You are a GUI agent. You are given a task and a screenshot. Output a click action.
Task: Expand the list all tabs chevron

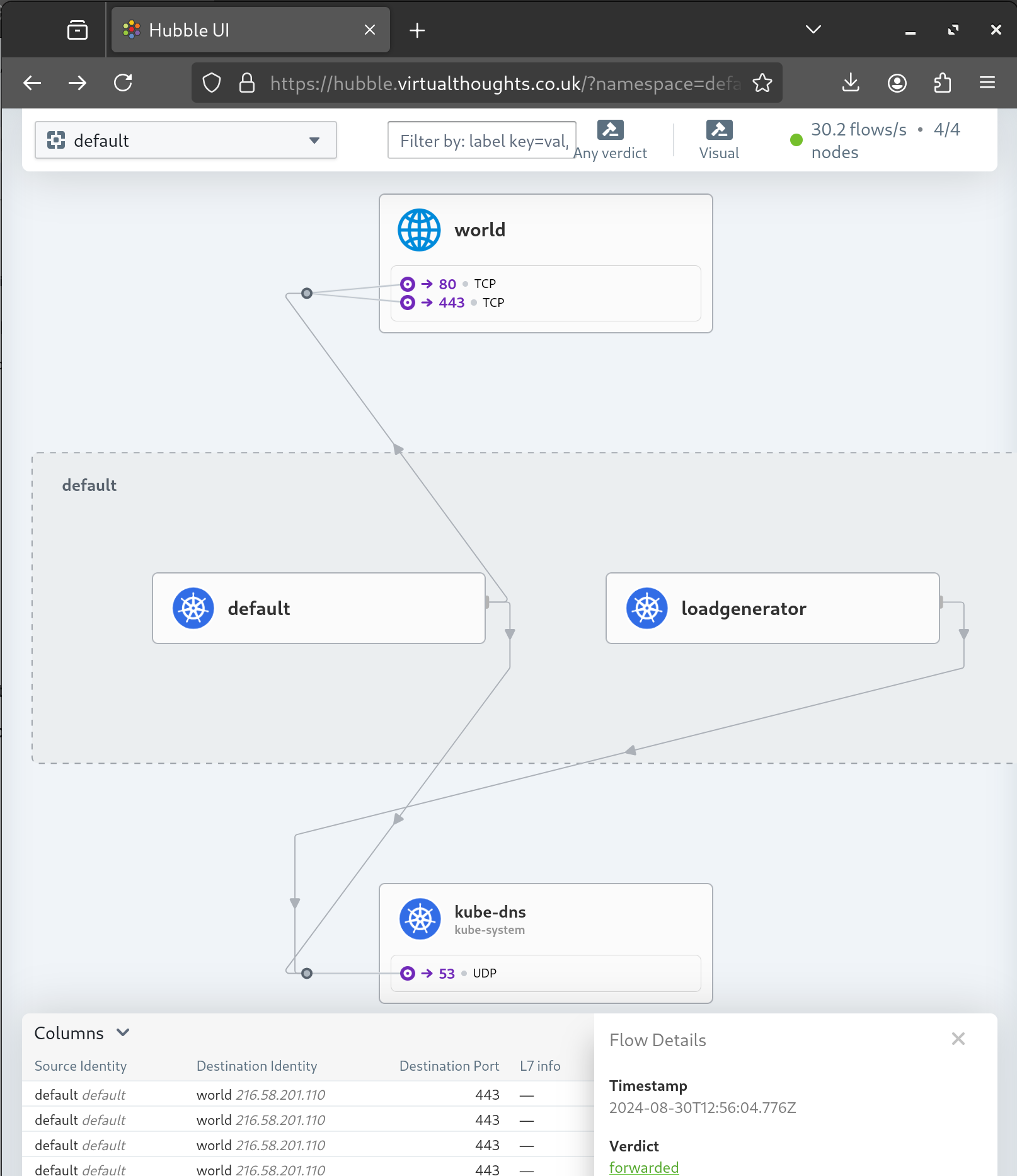(x=813, y=30)
